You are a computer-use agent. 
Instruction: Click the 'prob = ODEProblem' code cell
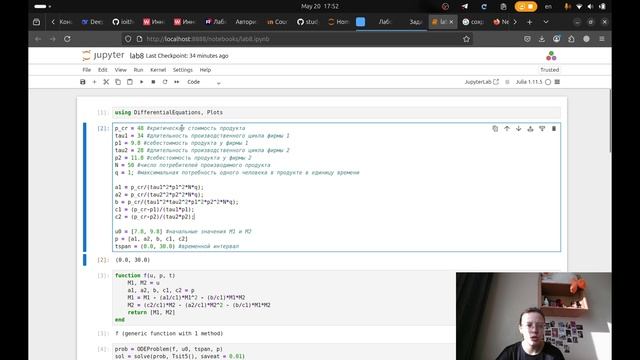coord(284,352)
